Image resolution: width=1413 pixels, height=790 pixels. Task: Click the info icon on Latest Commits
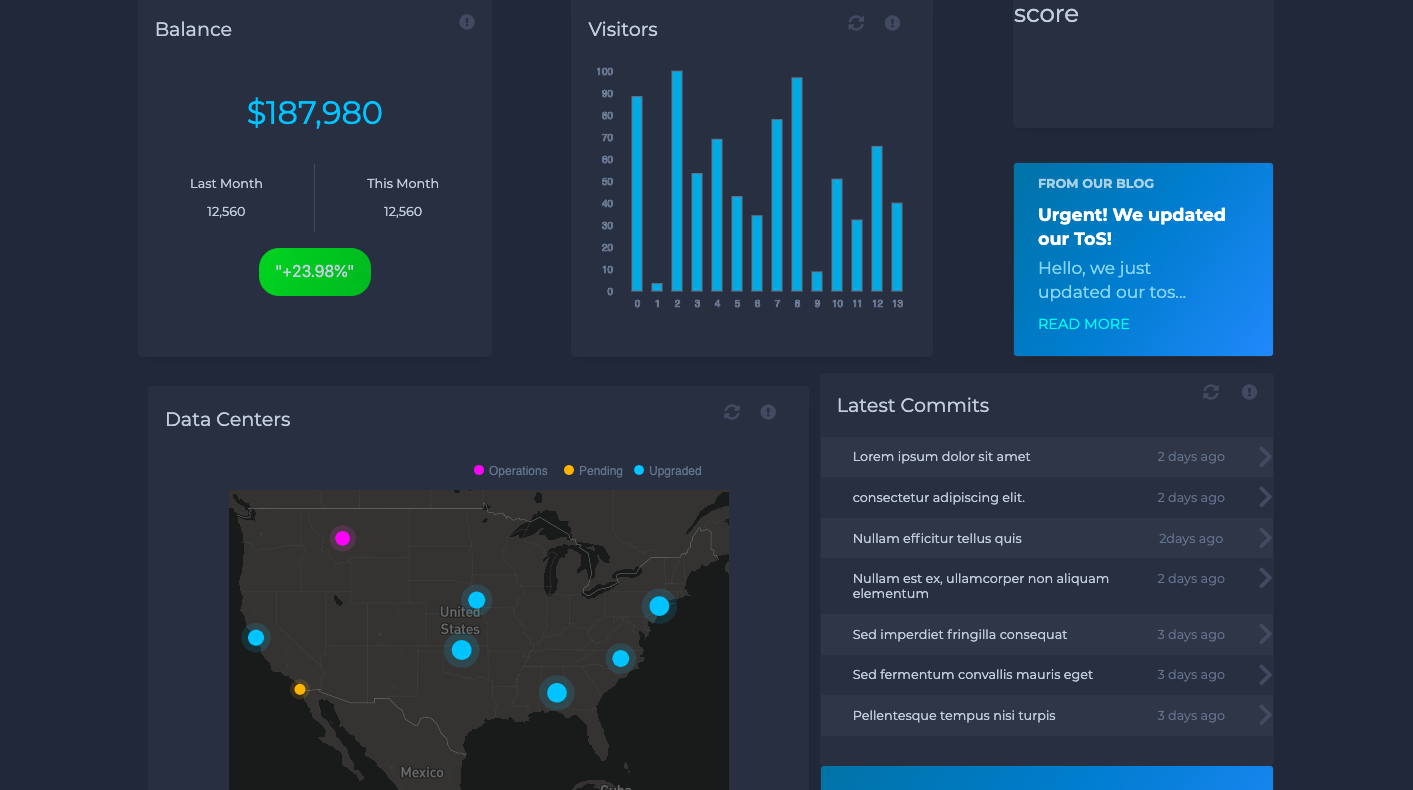[1249, 392]
